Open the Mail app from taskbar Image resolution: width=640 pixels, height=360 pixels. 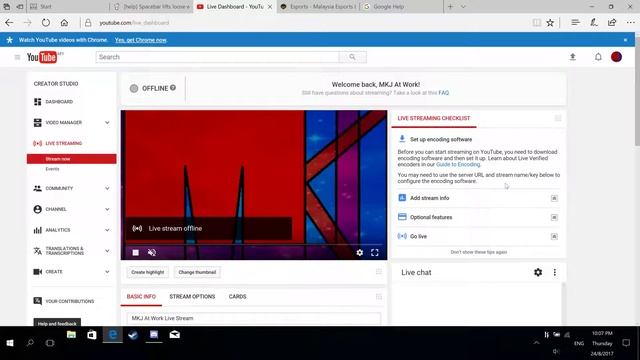pyautogui.click(x=175, y=335)
